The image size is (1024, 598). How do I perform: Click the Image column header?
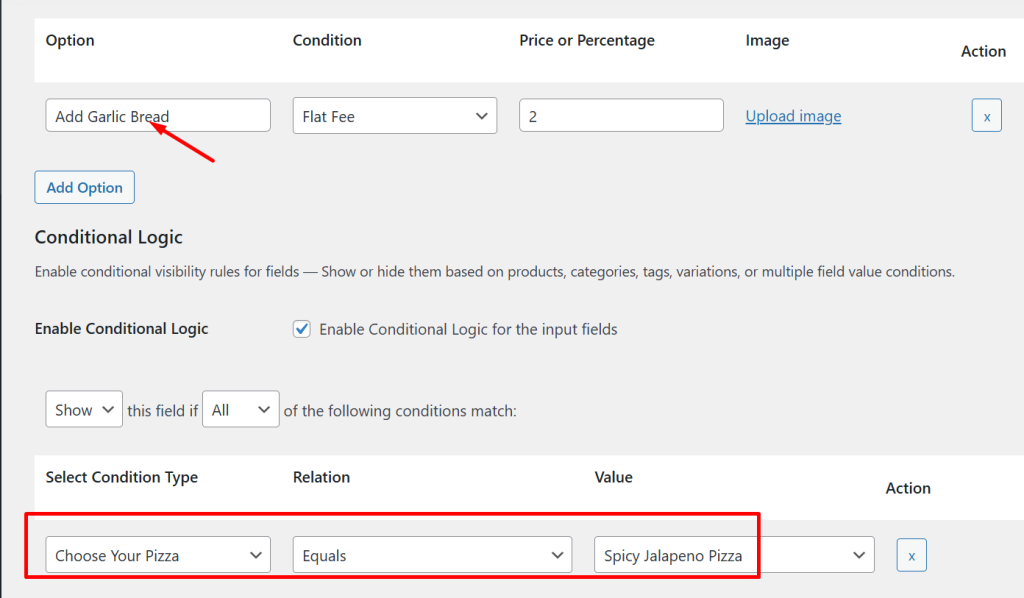[x=767, y=41]
